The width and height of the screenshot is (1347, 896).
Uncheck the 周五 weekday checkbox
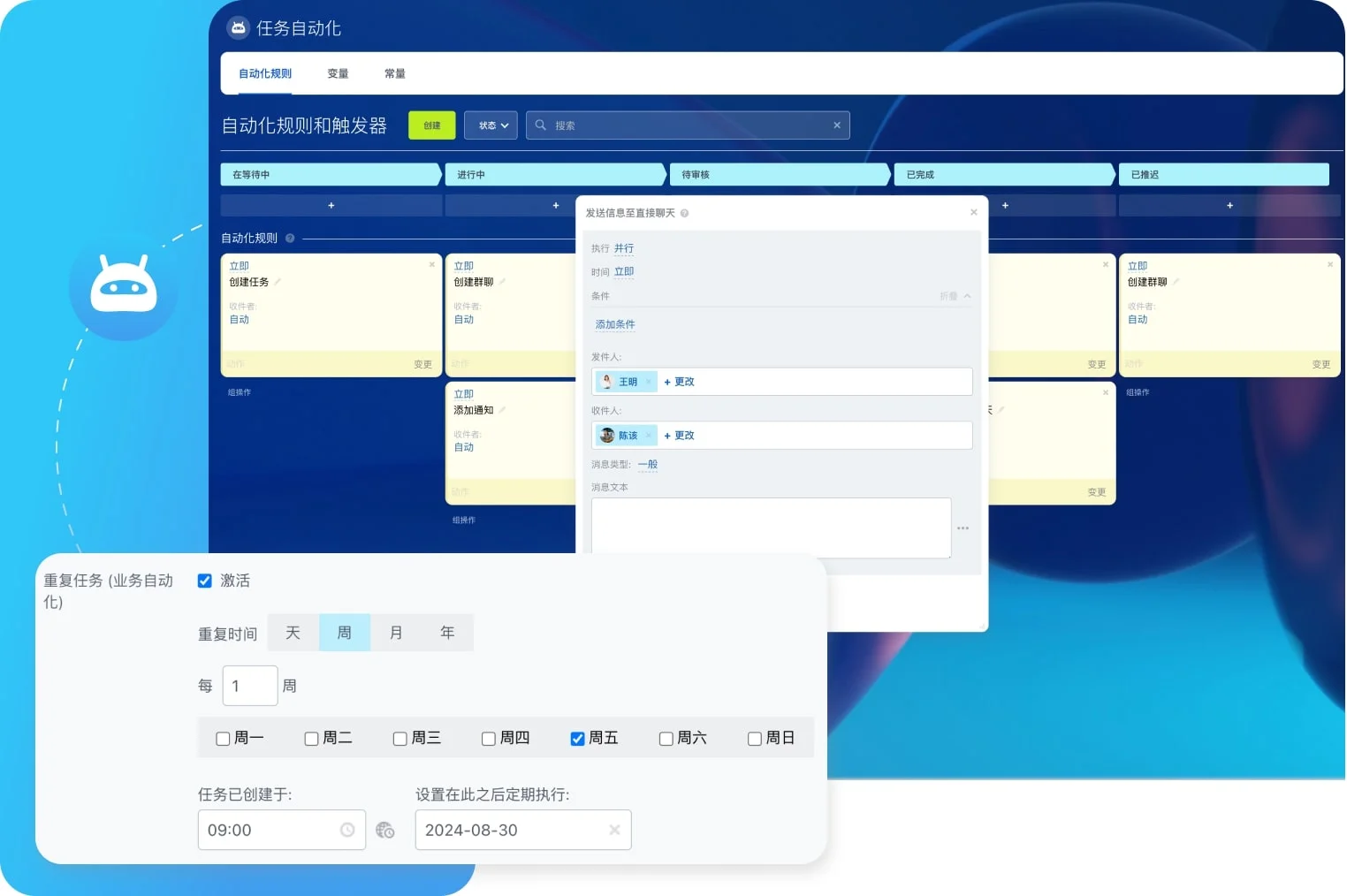click(x=577, y=738)
